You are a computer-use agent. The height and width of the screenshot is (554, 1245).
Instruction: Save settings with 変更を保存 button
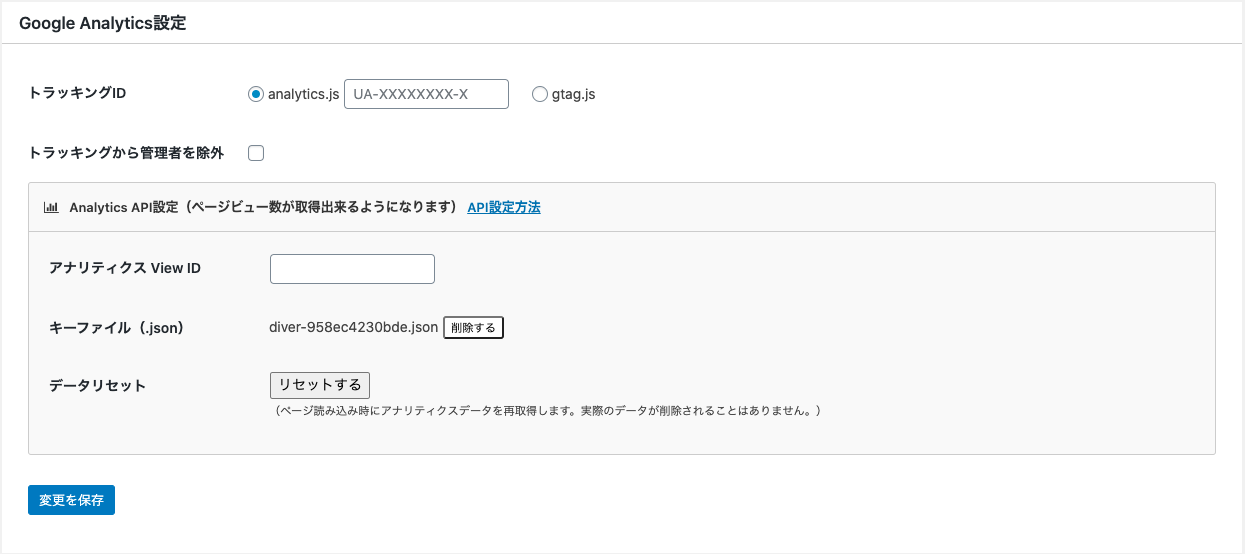click(71, 500)
